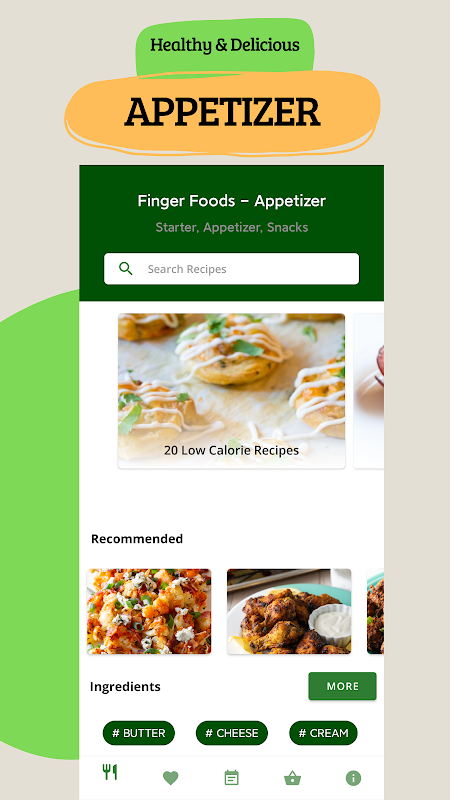Open the 20 Low Calorie Recipes card
This screenshot has height=800, width=450.
(x=232, y=391)
